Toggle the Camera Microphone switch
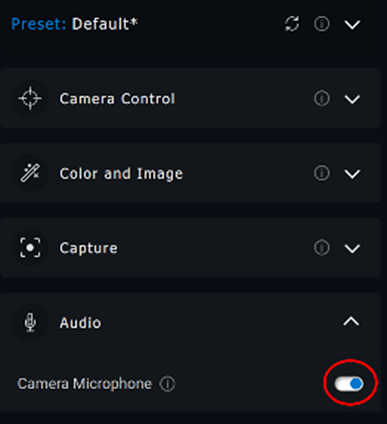The image size is (387, 424). point(349,384)
